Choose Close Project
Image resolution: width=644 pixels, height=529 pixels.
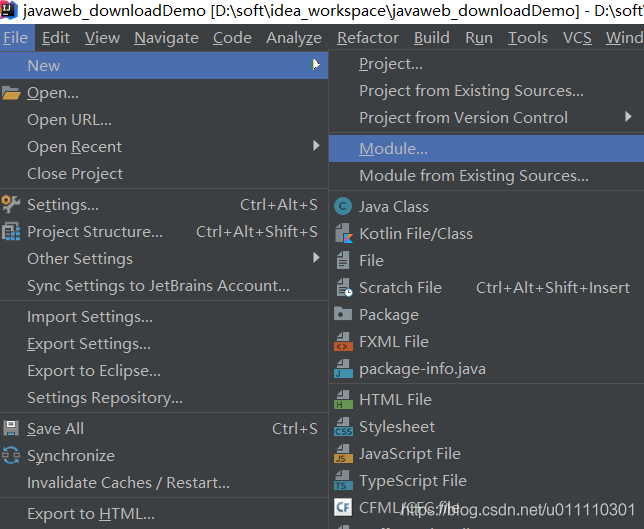click(x=164, y=173)
